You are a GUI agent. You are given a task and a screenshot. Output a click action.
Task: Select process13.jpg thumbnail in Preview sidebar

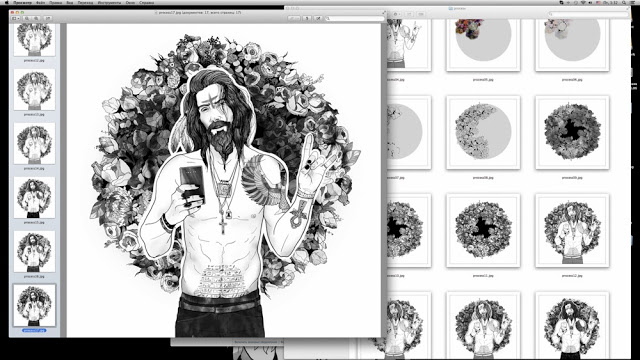[34, 89]
